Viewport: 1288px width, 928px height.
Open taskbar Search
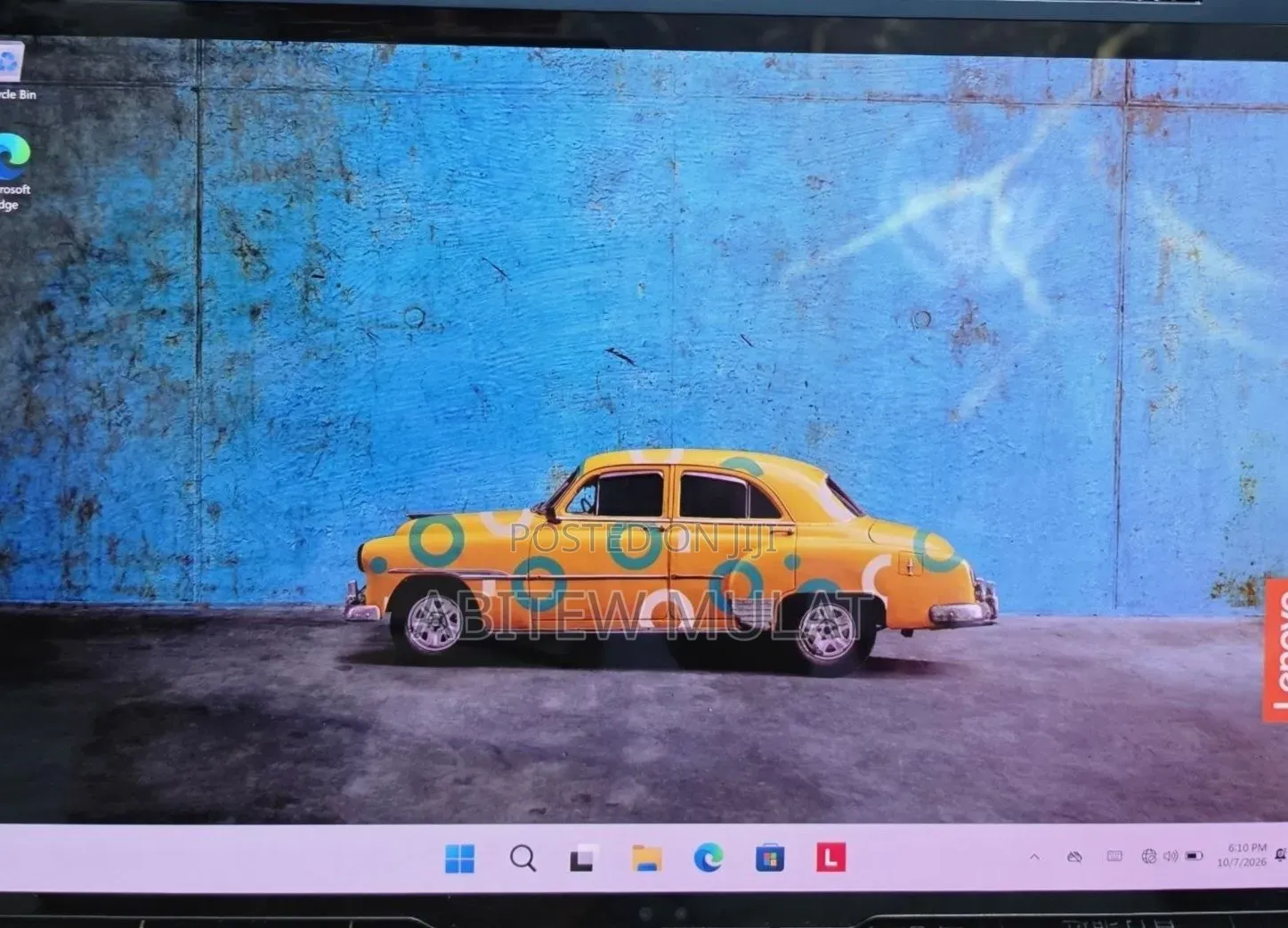pos(522,859)
